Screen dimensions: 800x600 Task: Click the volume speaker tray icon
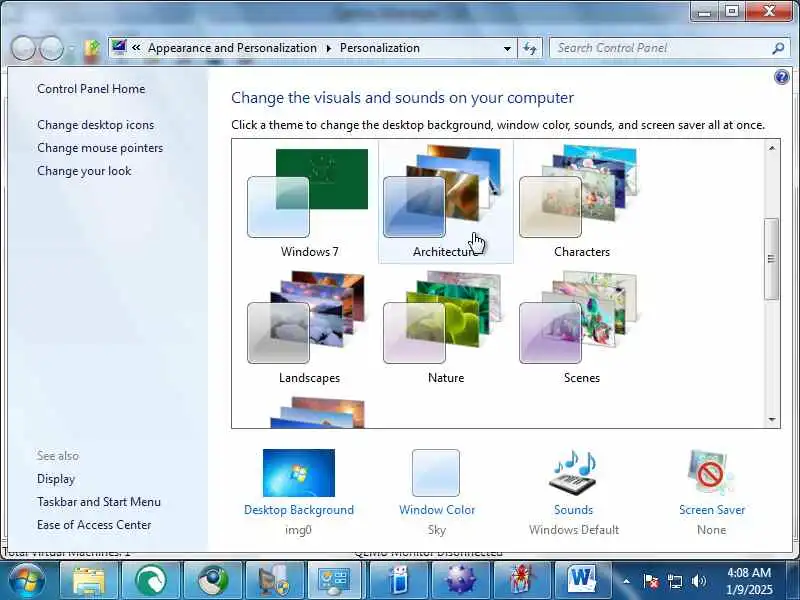coord(698,581)
